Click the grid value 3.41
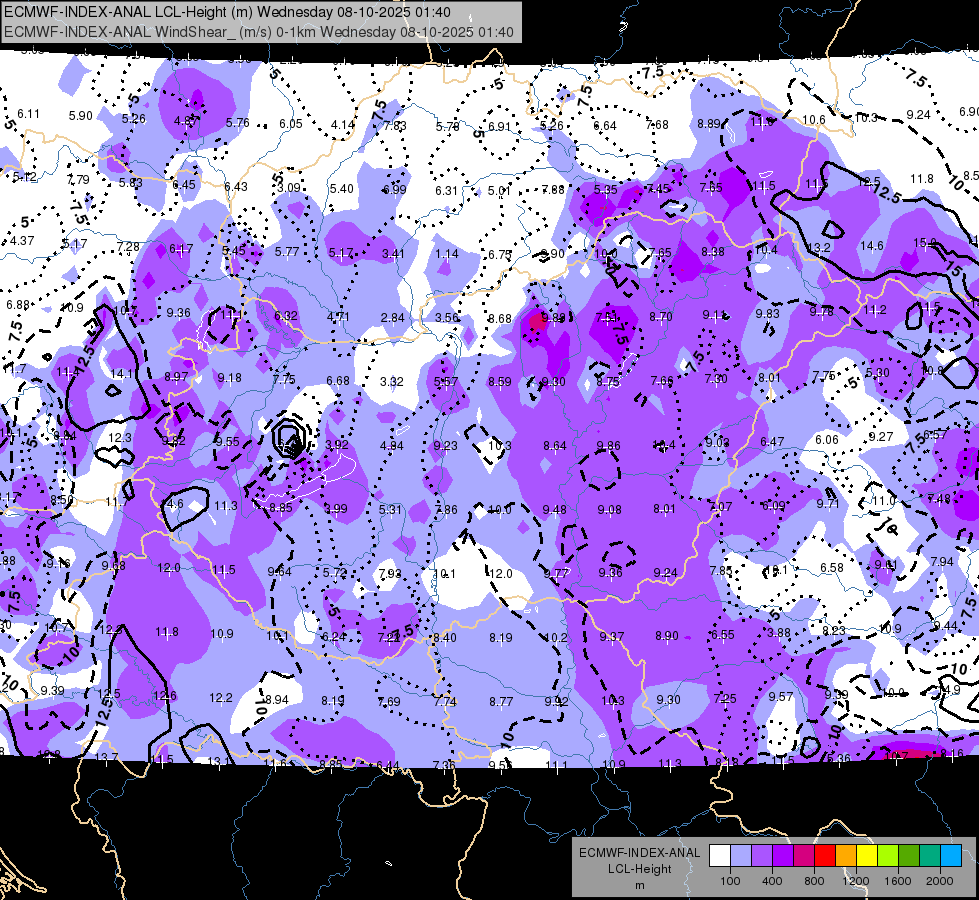979x900 pixels. point(393,254)
